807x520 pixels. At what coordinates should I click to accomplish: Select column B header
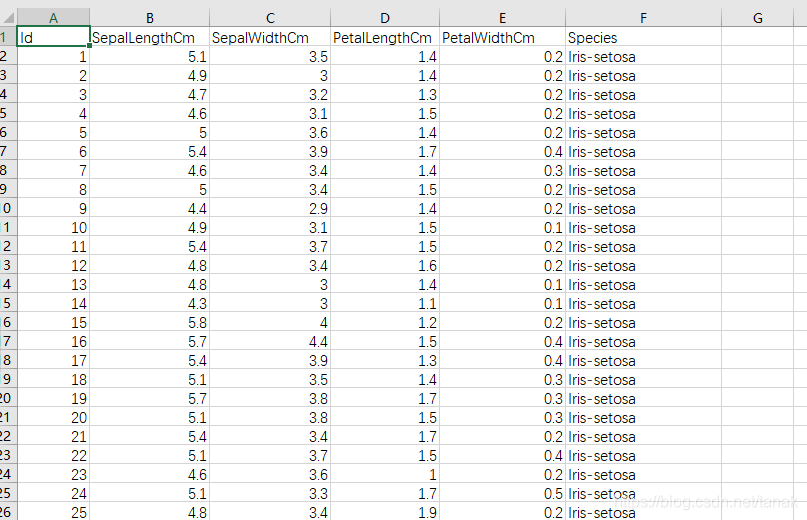tap(150, 18)
